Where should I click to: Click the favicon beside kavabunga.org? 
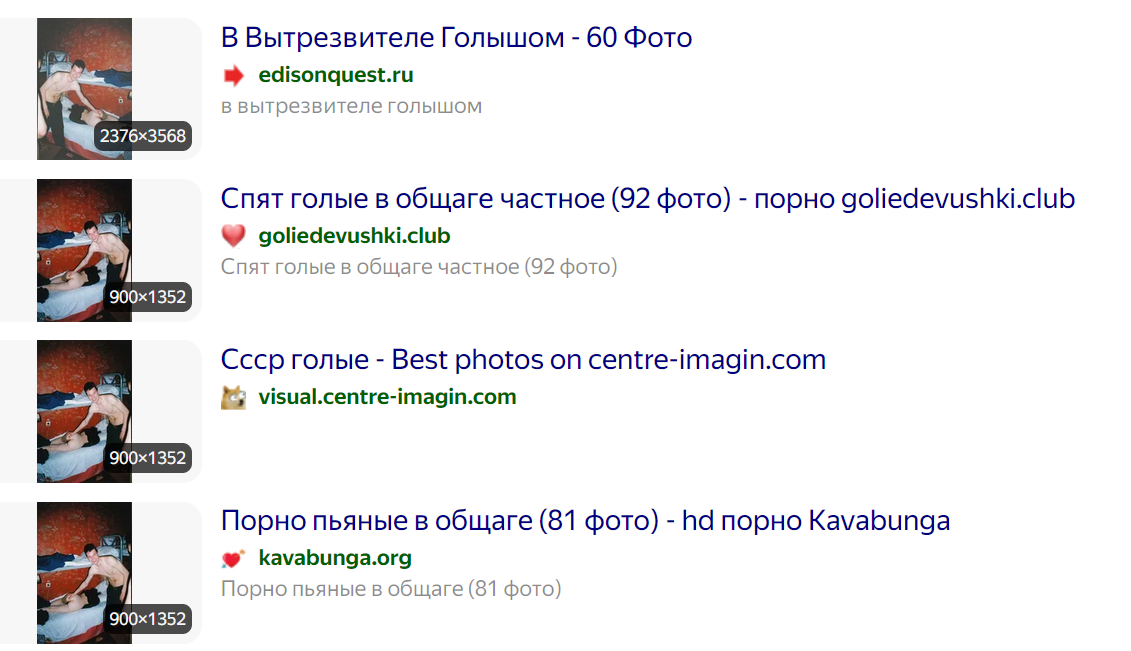point(233,558)
